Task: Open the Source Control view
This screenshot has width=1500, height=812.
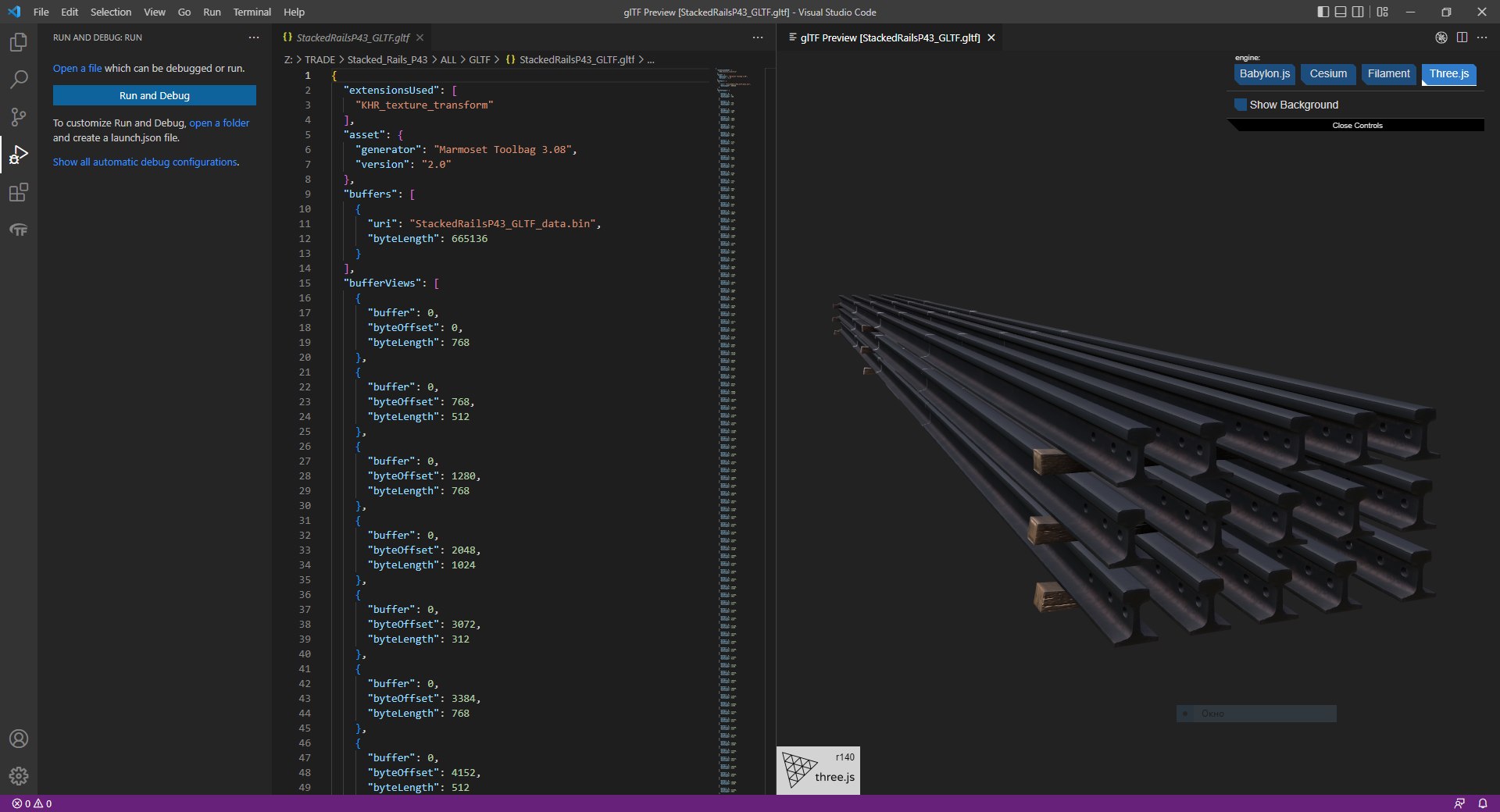Action: [19, 116]
